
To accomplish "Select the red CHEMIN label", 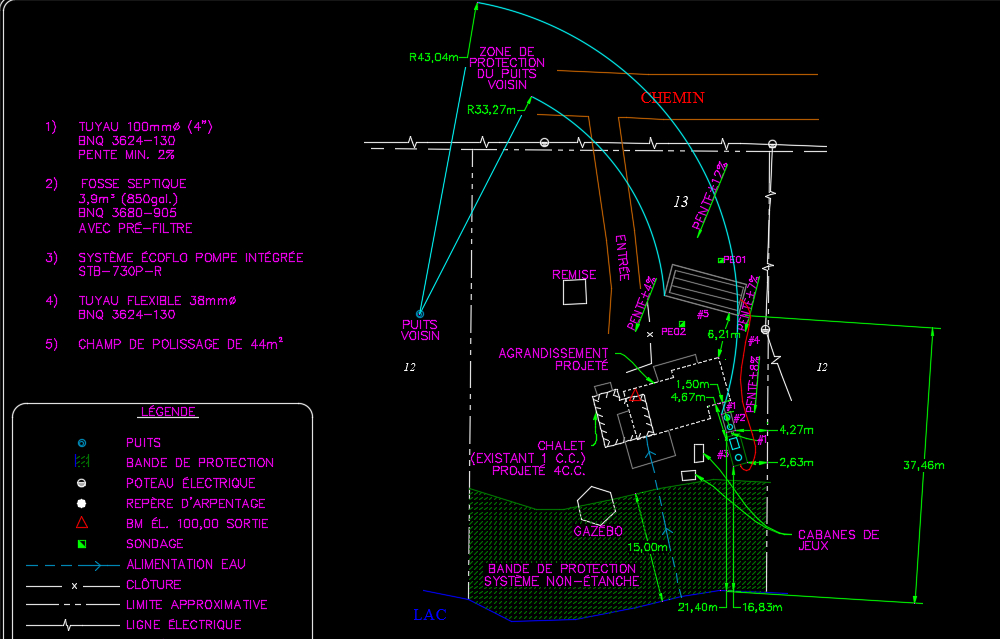I will (672, 98).
